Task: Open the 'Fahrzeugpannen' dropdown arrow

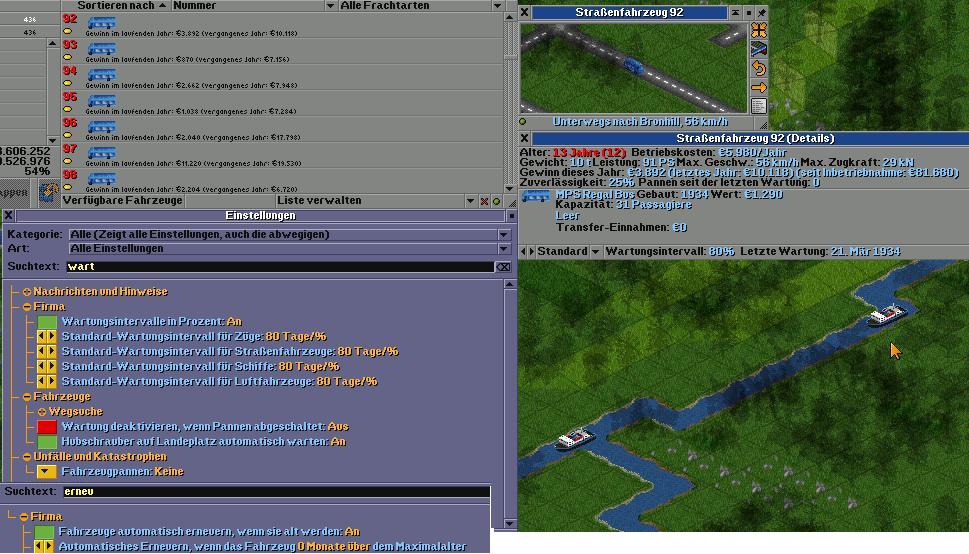Action: coord(47,472)
